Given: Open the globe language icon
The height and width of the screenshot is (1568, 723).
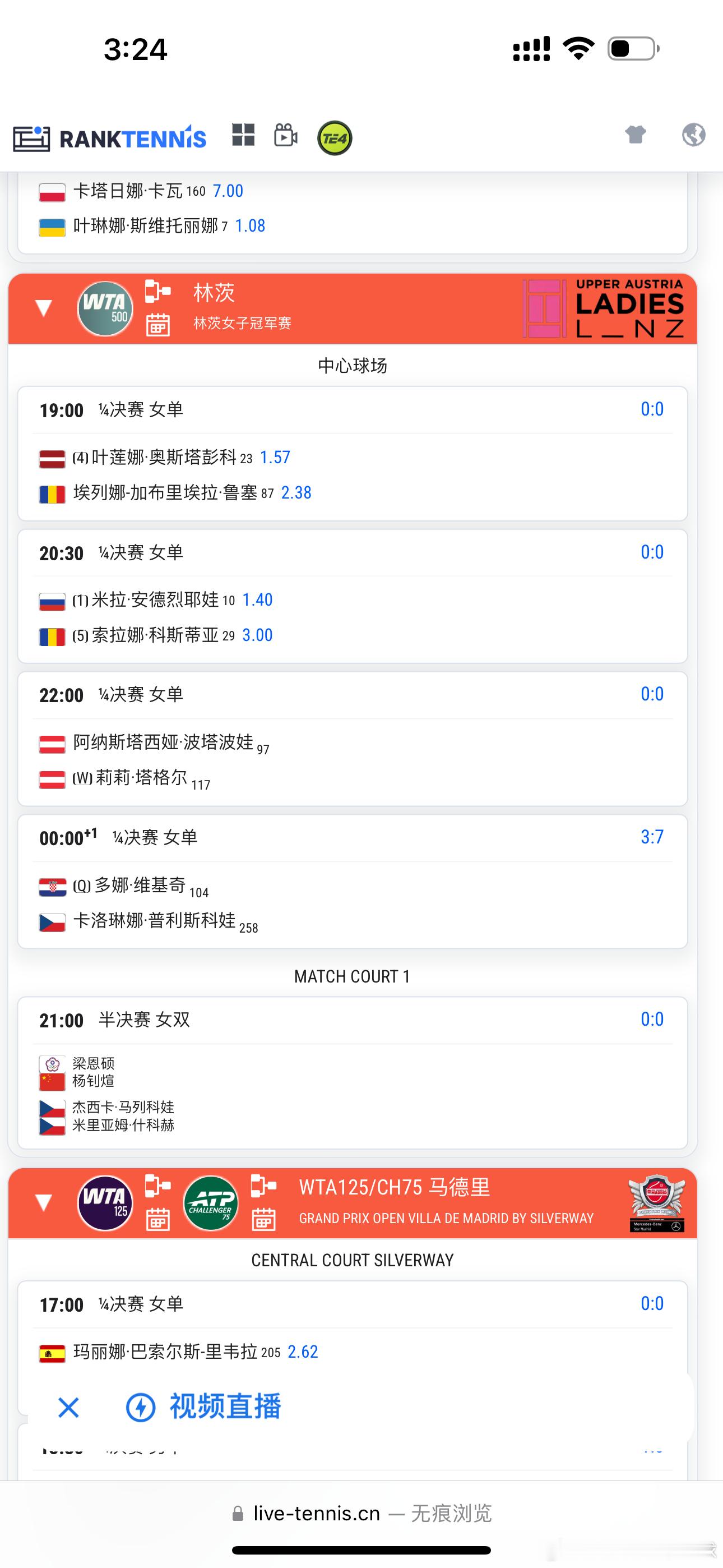Looking at the screenshot, I should point(693,135).
